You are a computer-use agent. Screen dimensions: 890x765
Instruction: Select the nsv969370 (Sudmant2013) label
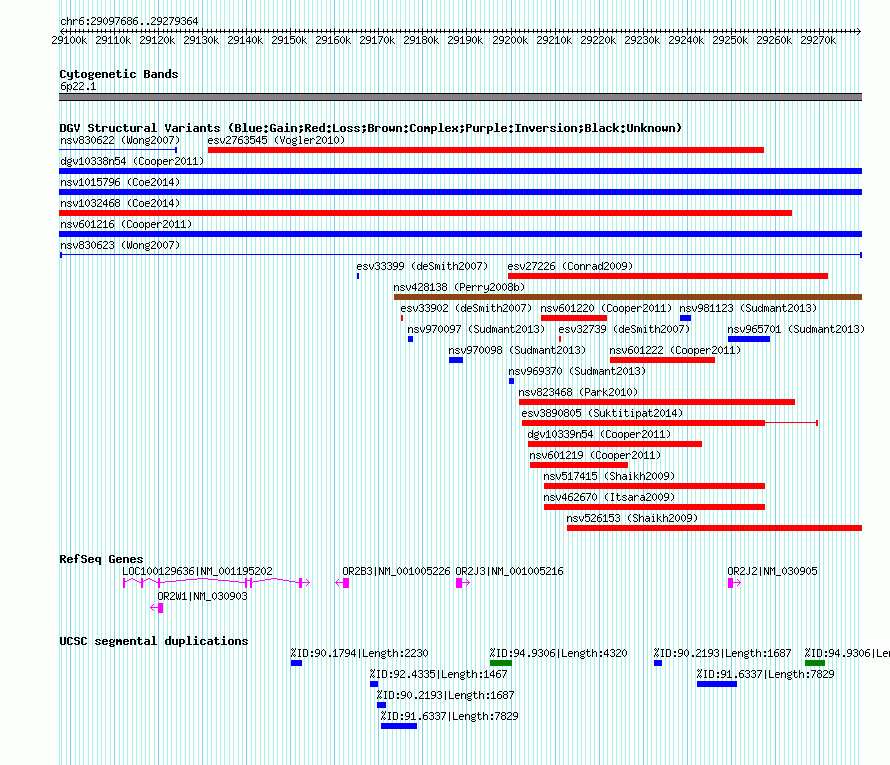click(577, 371)
